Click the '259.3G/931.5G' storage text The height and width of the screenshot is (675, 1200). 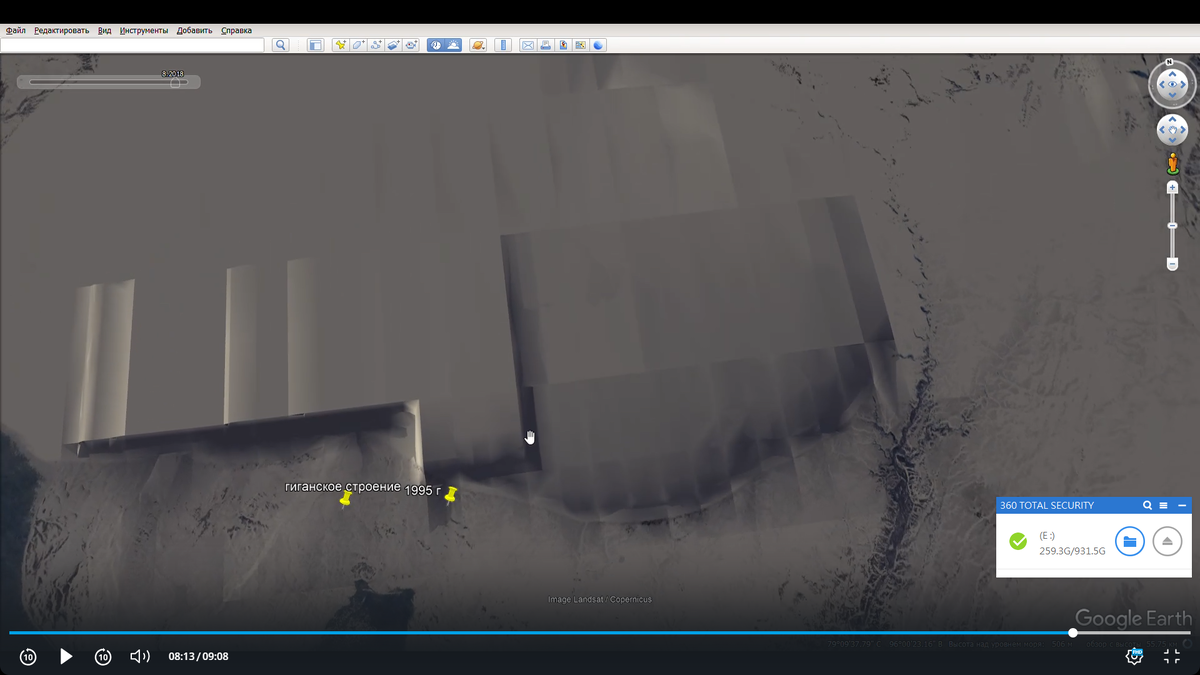pos(1072,551)
